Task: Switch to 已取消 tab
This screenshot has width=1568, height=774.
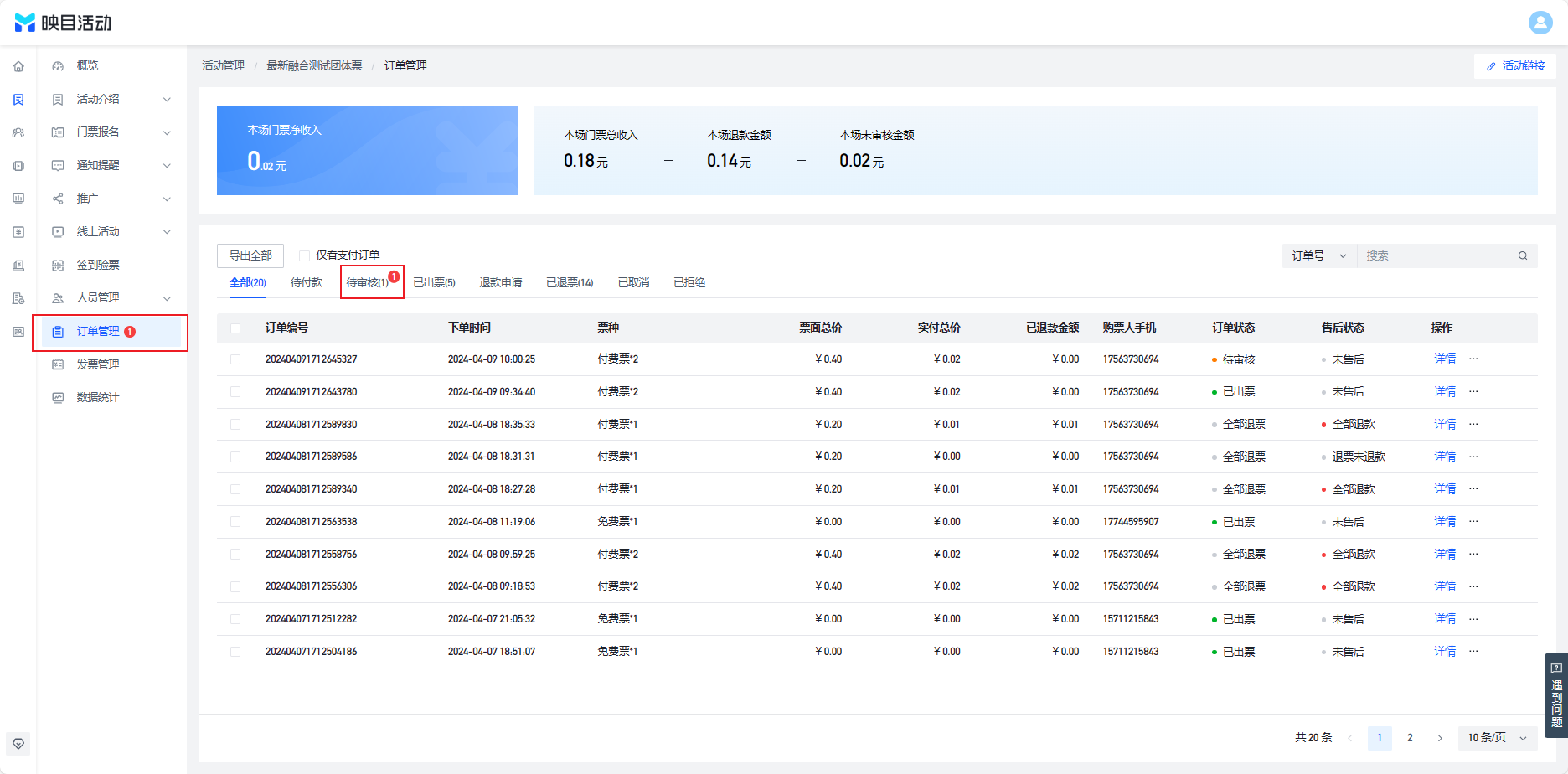Action: (634, 283)
